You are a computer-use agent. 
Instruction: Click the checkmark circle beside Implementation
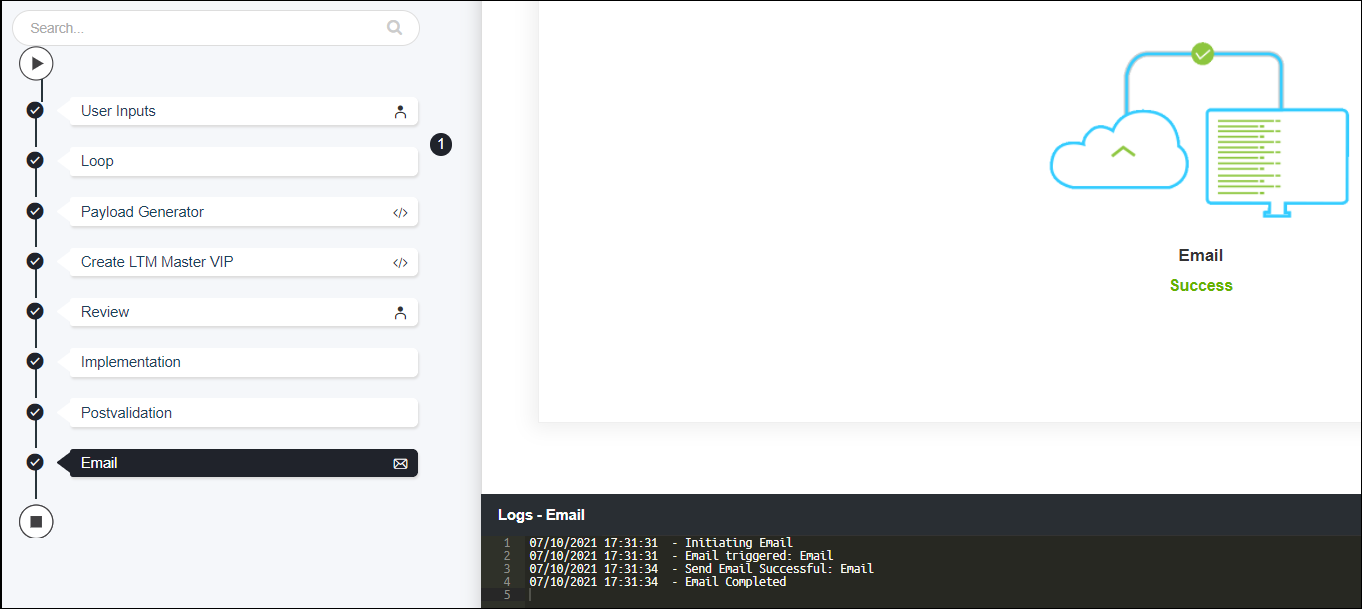[x=35, y=361]
